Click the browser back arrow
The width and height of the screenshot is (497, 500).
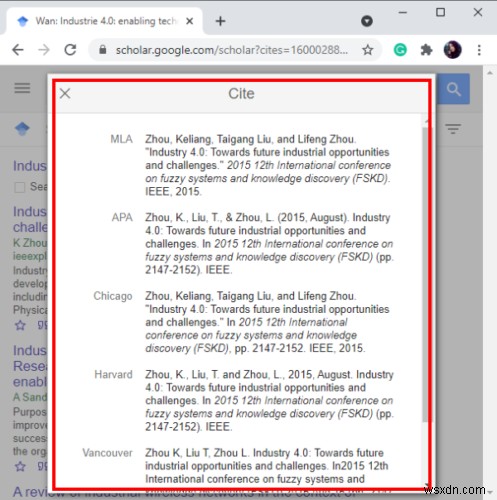[x=18, y=50]
